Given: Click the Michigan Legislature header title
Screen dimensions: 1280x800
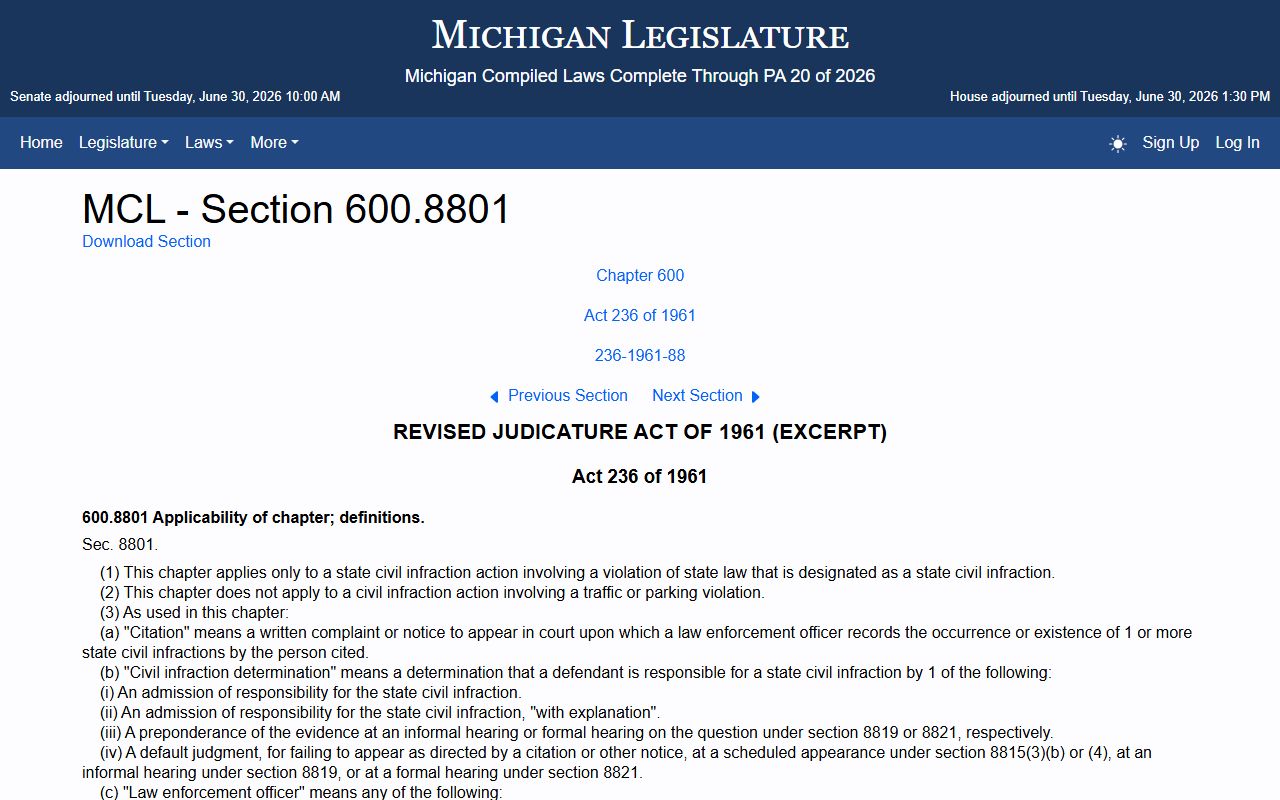Looking at the screenshot, I should pyautogui.click(x=640, y=36).
